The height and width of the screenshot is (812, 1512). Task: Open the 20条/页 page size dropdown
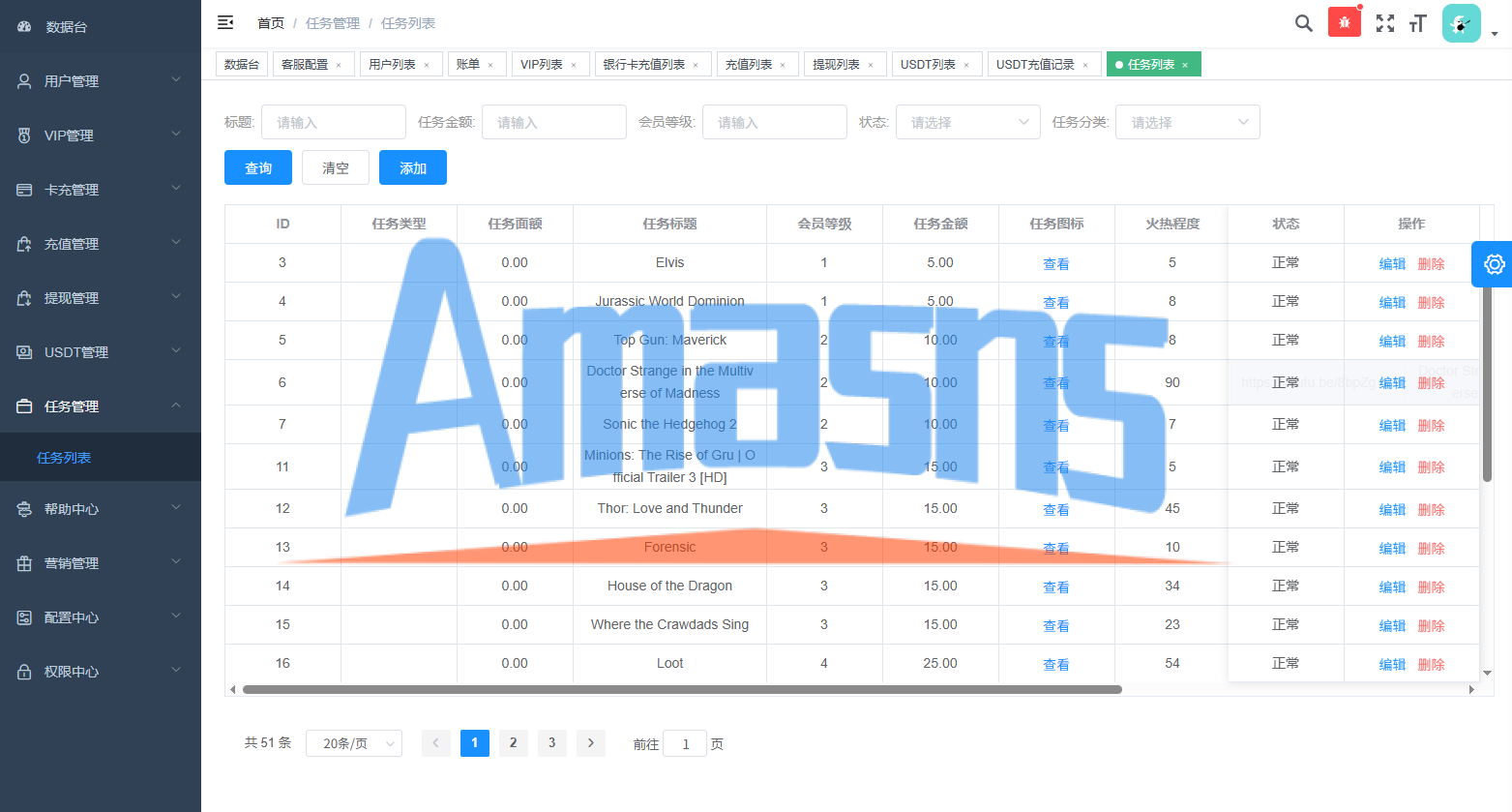click(354, 743)
